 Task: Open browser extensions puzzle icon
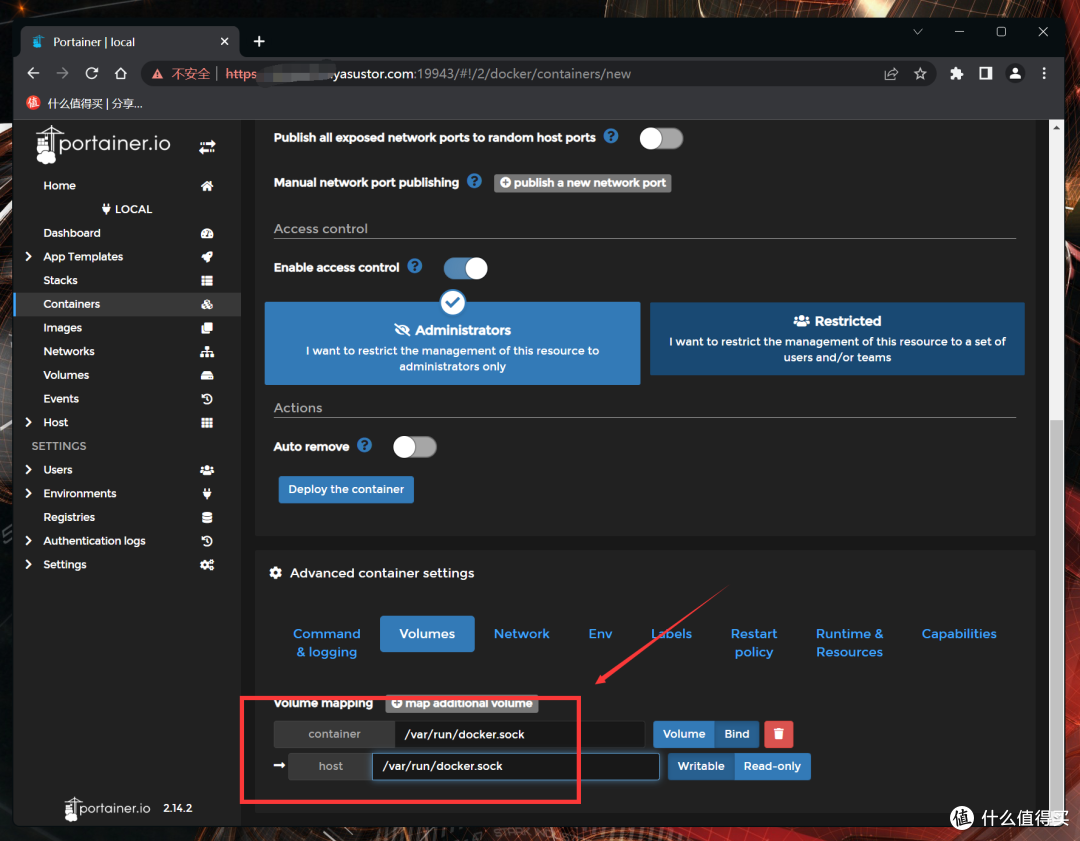click(x=956, y=74)
